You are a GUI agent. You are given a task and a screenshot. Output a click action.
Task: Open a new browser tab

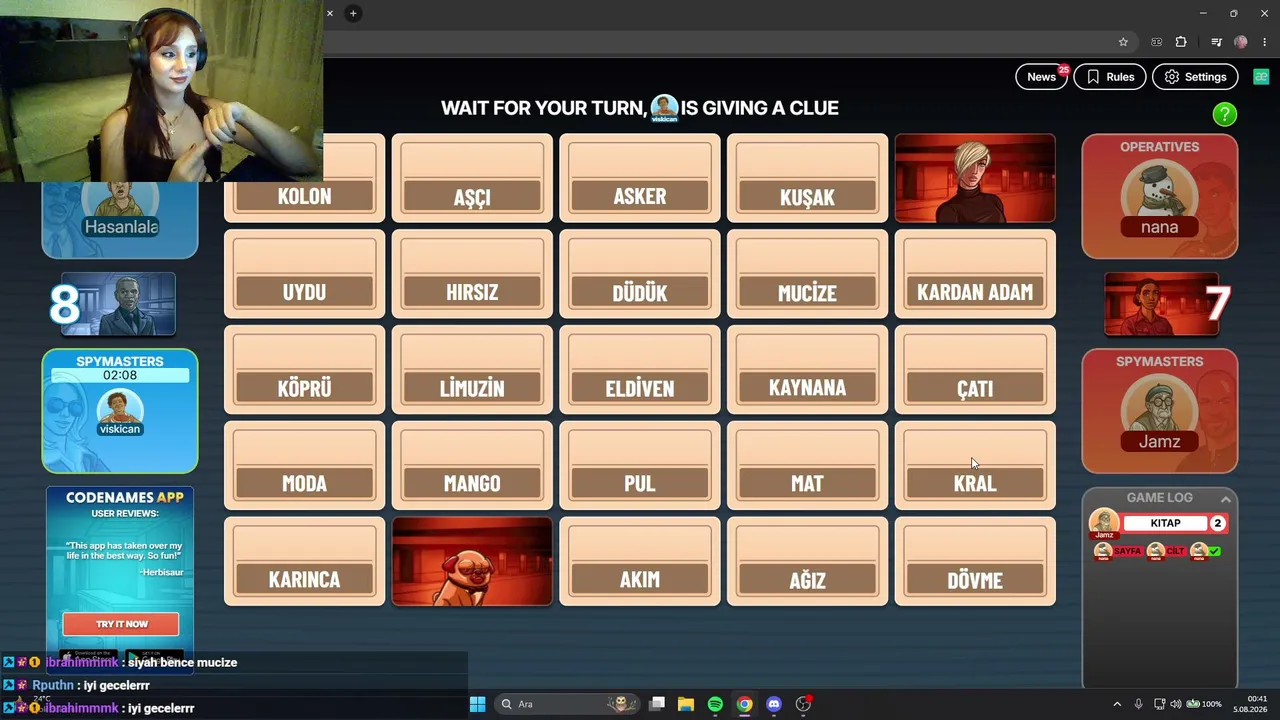pos(353,13)
